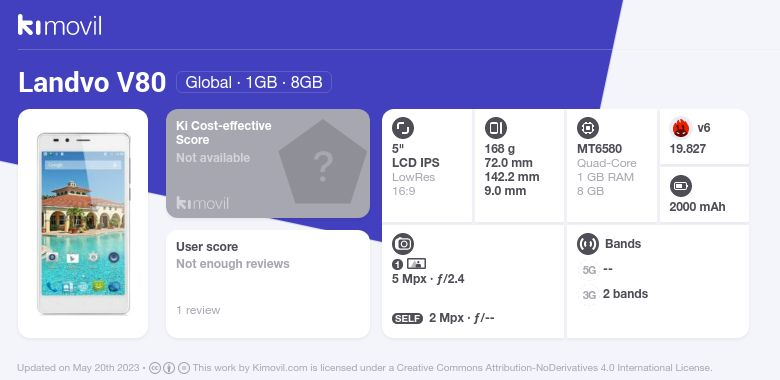Click the MT6580 processor chip icon
This screenshot has width=780, height=380.
tap(588, 128)
